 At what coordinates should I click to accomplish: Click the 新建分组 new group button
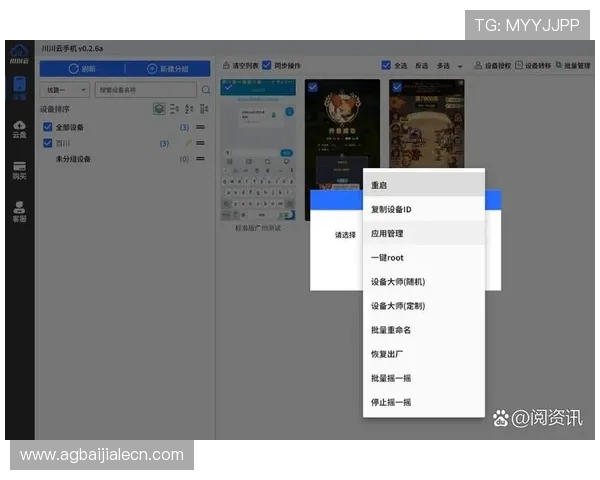pyautogui.click(x=168, y=69)
